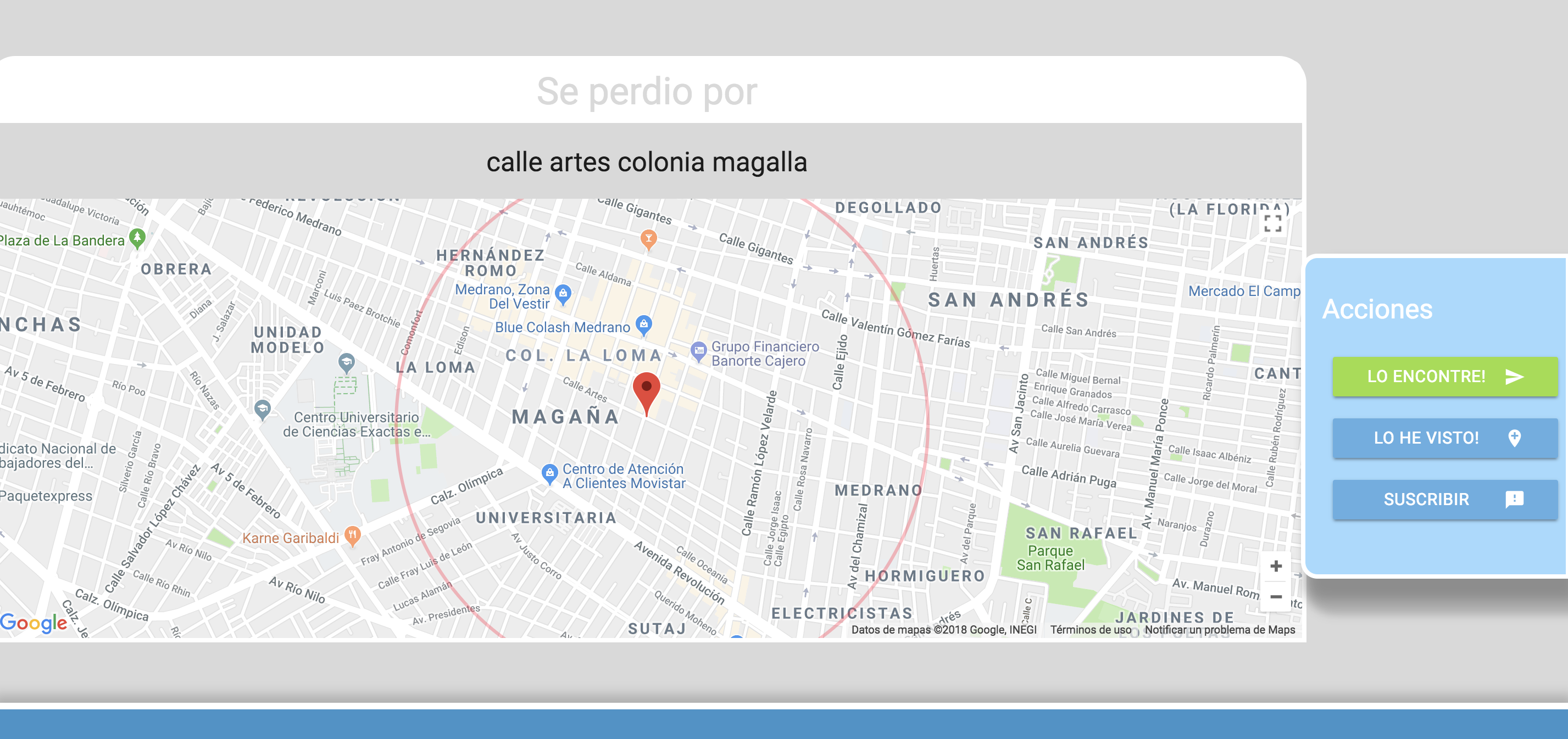The height and width of the screenshot is (739, 1568).
Task: Click orange bar pin near Calle Gigantes
Action: tap(649, 238)
